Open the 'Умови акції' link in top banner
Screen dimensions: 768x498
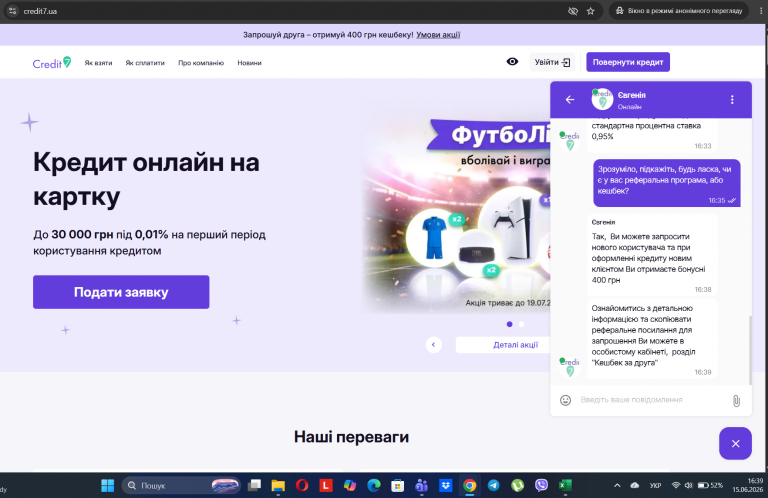[438, 35]
